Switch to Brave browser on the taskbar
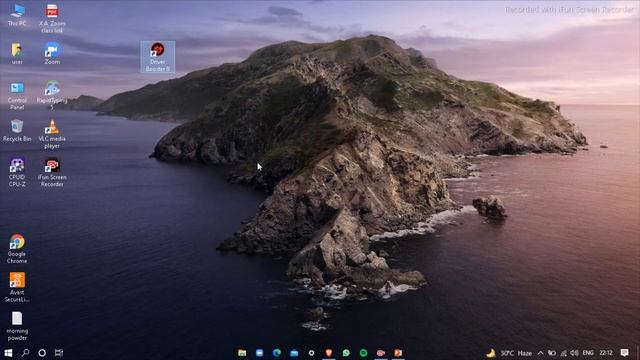640x360 pixels. click(329, 353)
